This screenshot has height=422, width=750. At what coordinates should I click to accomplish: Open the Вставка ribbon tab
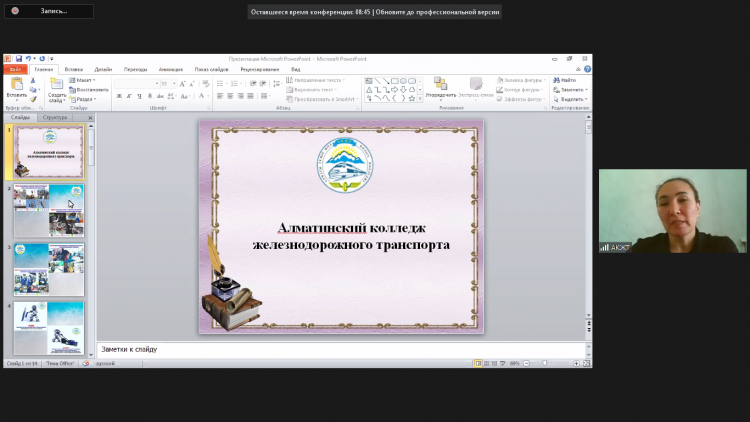click(73, 69)
